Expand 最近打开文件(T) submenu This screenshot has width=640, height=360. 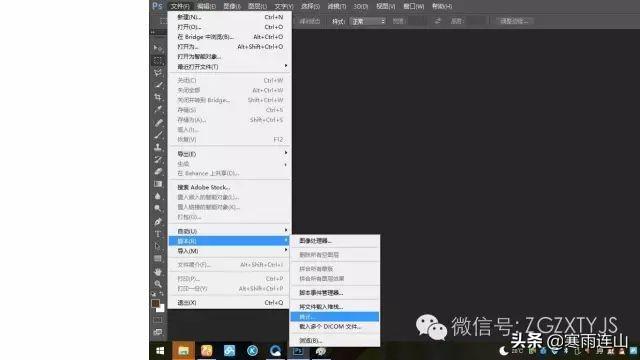(x=229, y=67)
